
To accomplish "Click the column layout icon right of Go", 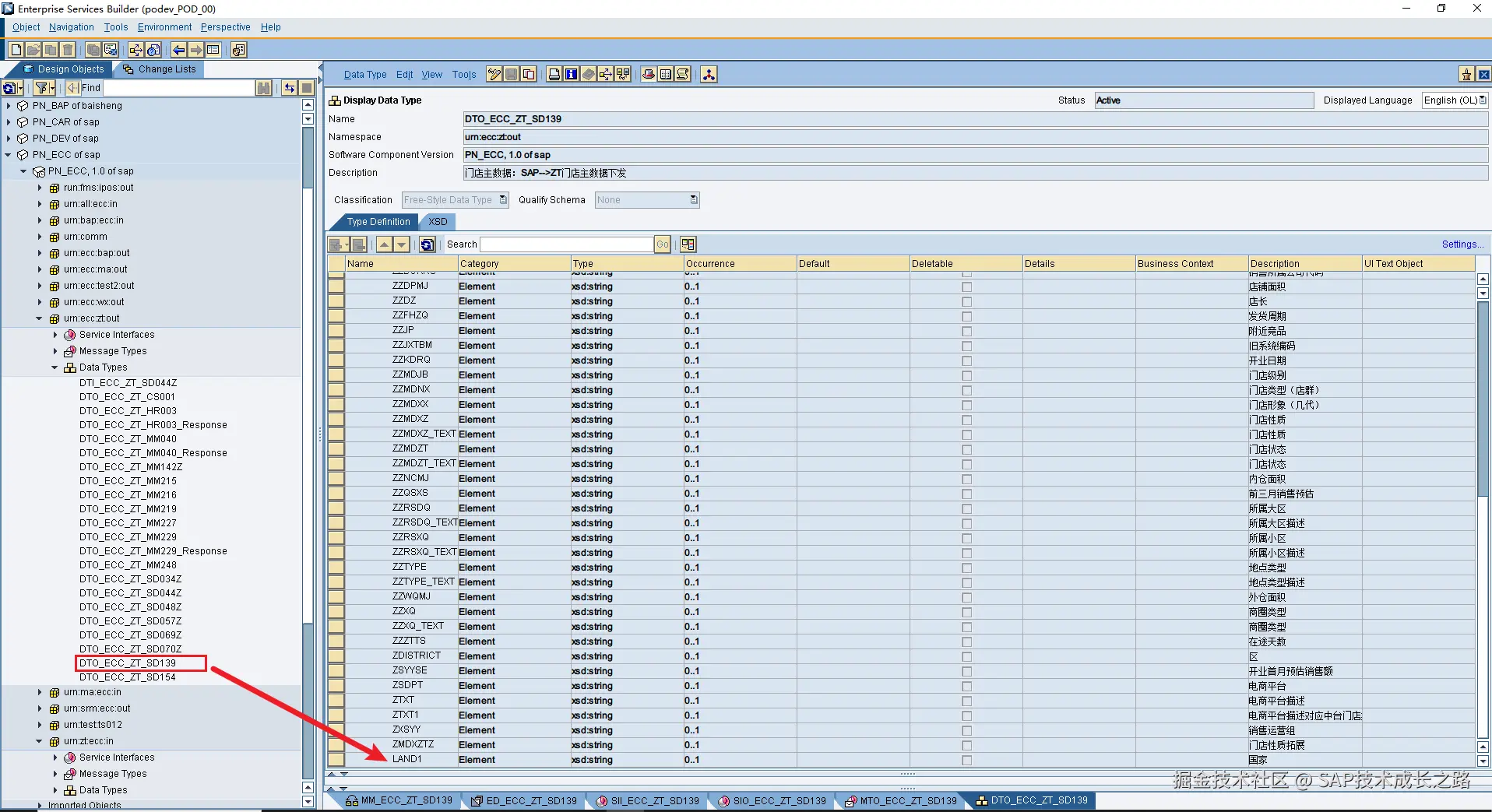I will (688, 244).
